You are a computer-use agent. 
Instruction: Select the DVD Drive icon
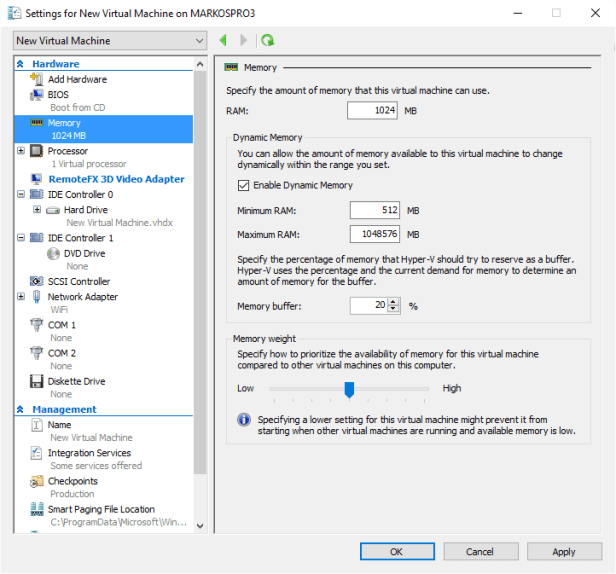[x=53, y=254]
